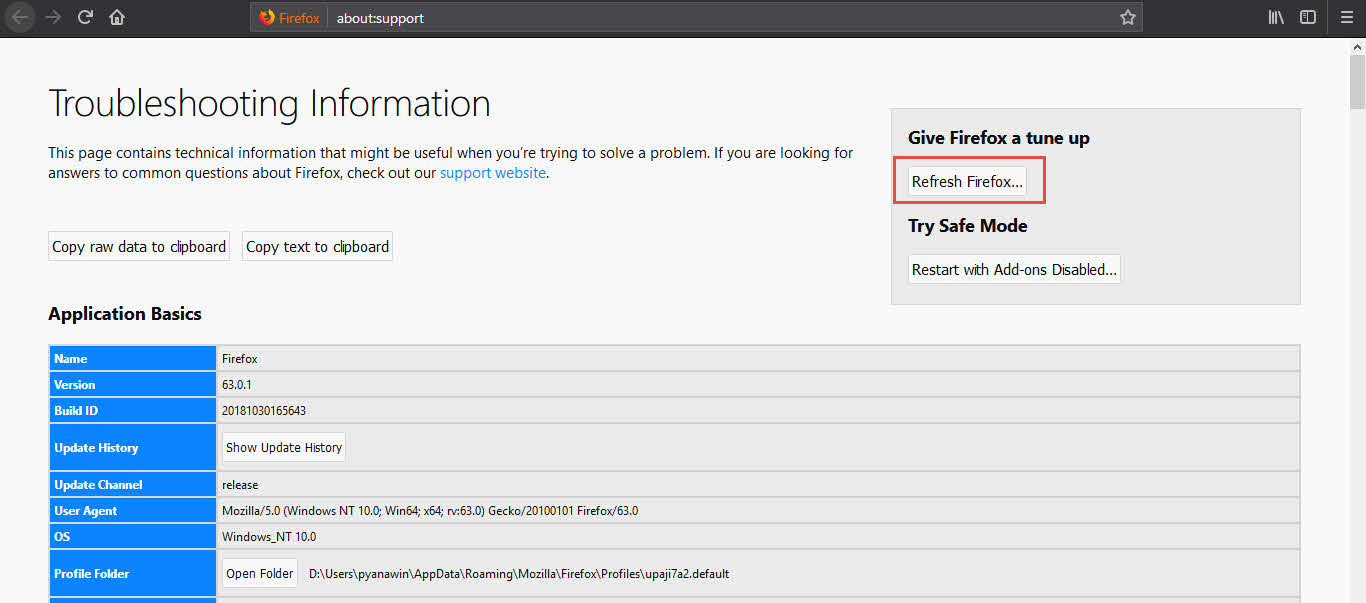Select the version value 63.0.1
This screenshot has height=603, width=1366.
point(238,385)
